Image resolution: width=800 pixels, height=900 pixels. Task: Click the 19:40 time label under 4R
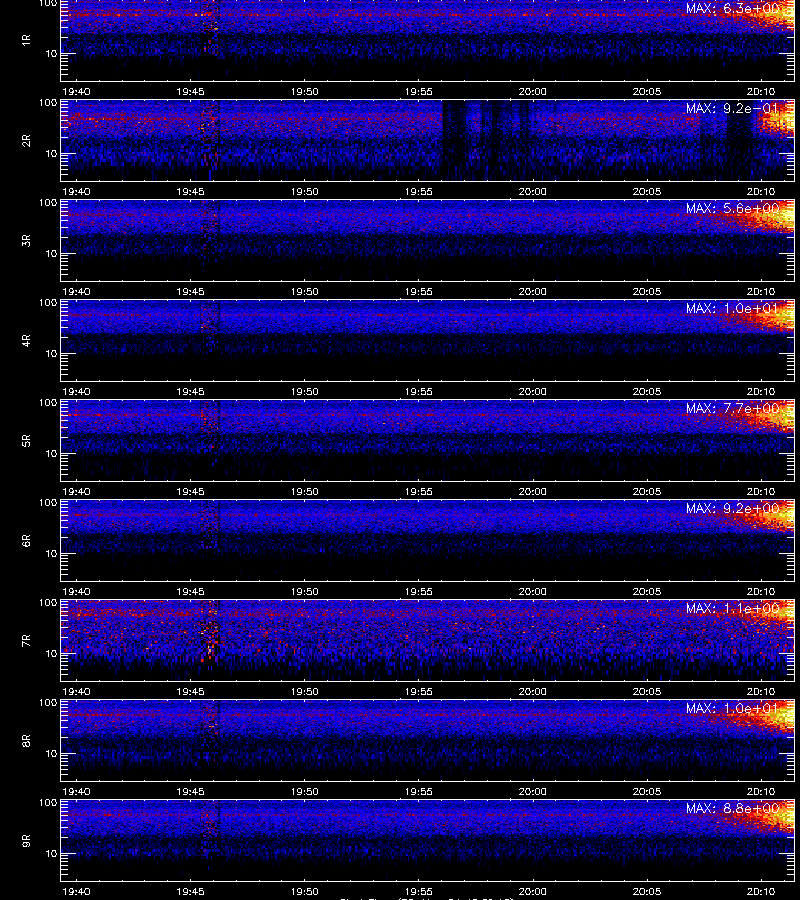click(x=76, y=391)
